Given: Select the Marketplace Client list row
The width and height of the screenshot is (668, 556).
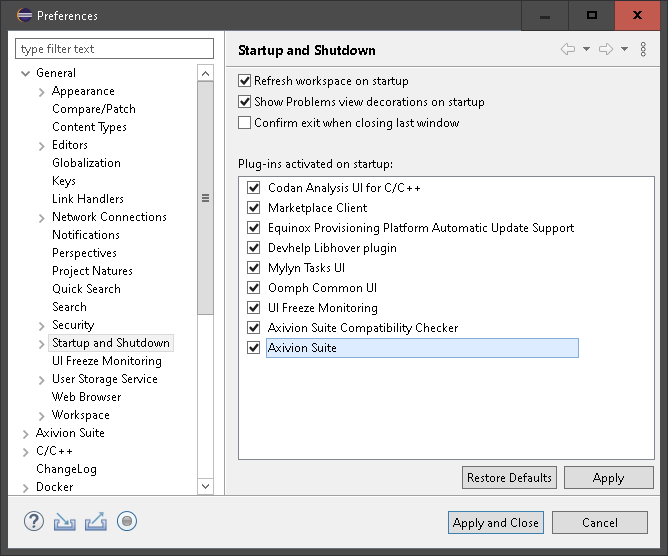Looking at the screenshot, I should pos(317,208).
